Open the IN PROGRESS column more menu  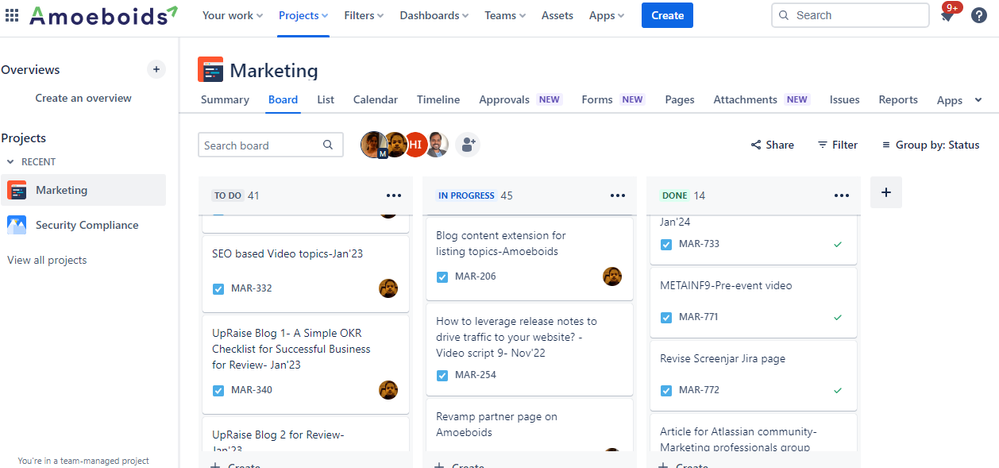[x=618, y=195]
